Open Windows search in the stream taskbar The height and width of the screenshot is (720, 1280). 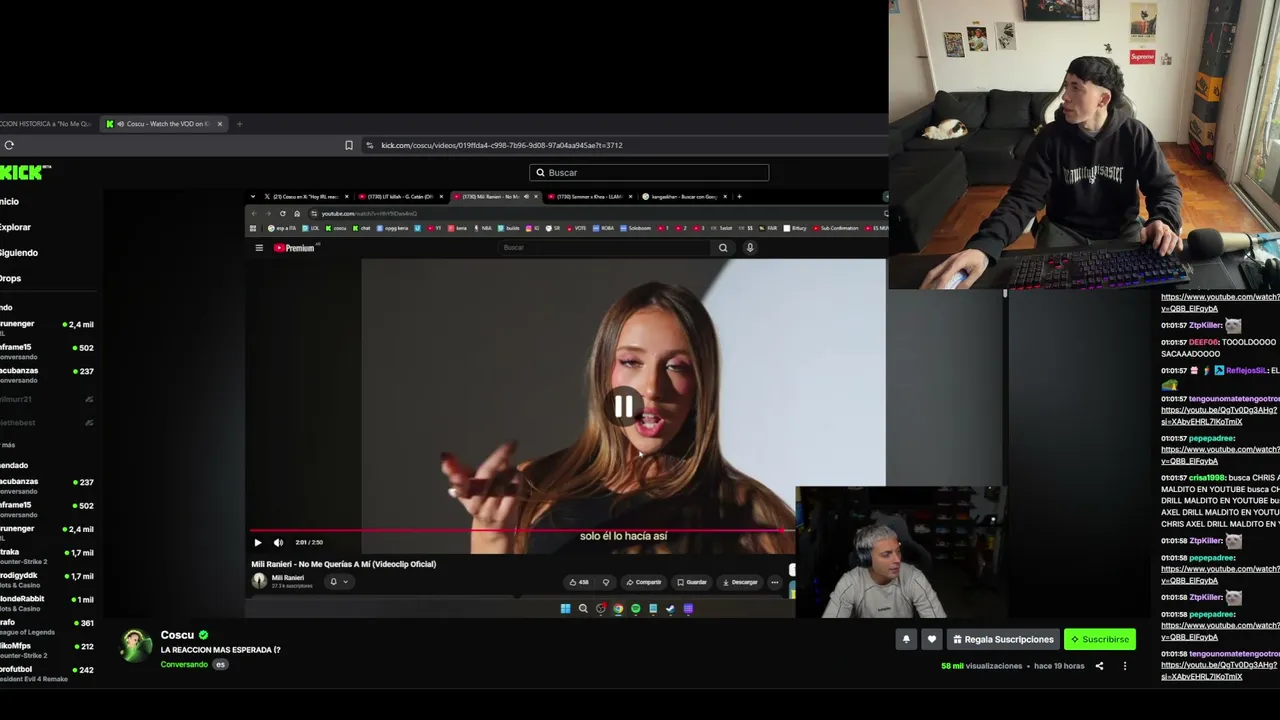click(x=583, y=608)
